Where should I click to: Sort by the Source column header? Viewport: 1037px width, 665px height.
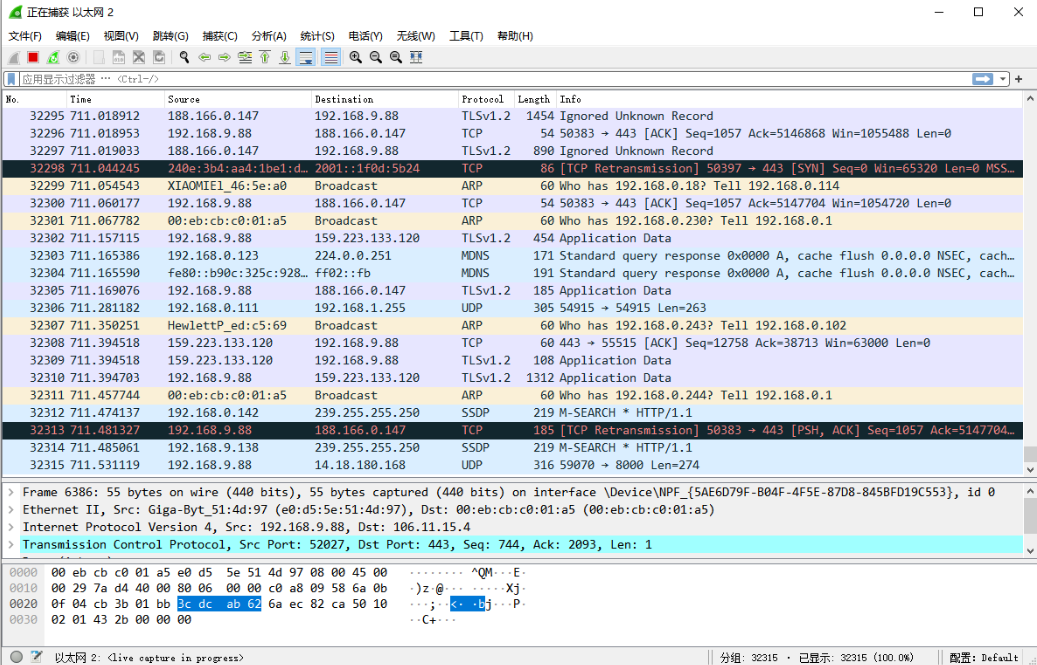click(237, 99)
